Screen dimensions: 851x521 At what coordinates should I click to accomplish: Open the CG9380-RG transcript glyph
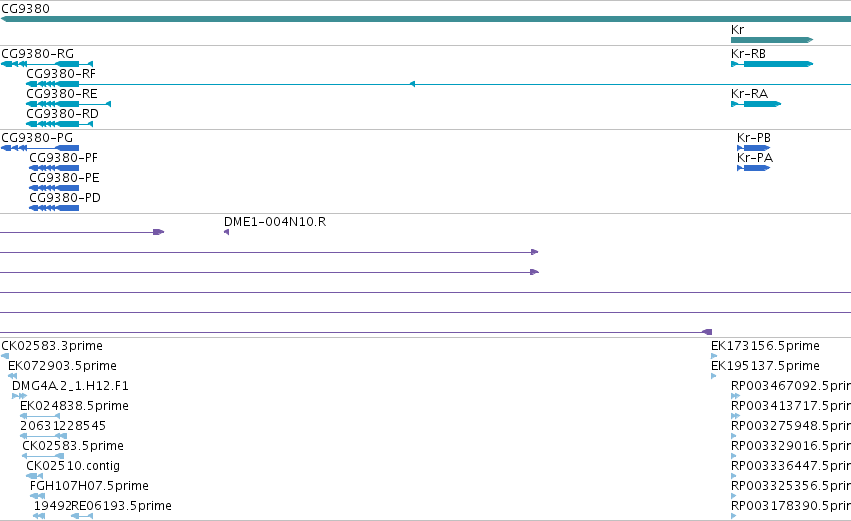point(47,64)
